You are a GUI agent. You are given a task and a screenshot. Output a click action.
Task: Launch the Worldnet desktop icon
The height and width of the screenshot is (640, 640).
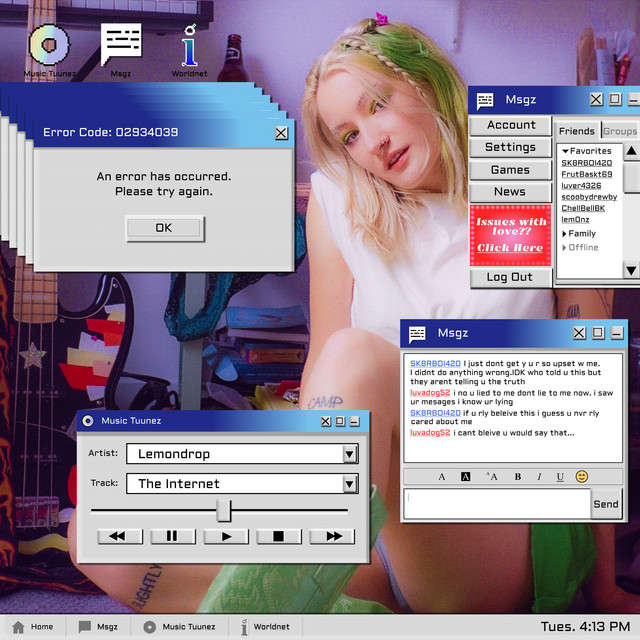[x=188, y=48]
